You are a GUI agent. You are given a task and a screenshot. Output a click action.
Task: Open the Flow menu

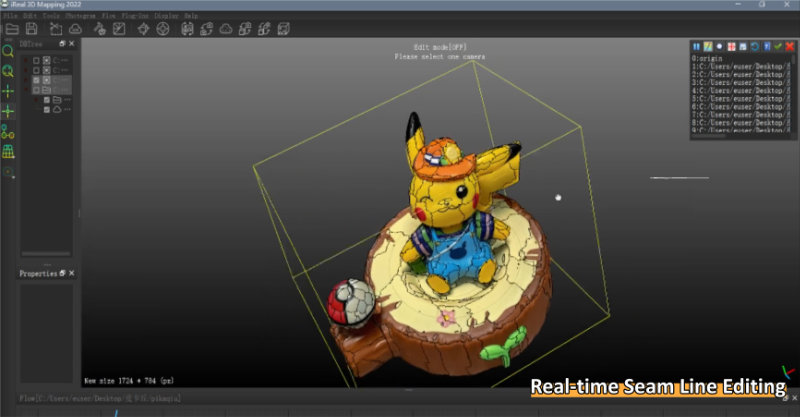pyautogui.click(x=109, y=16)
